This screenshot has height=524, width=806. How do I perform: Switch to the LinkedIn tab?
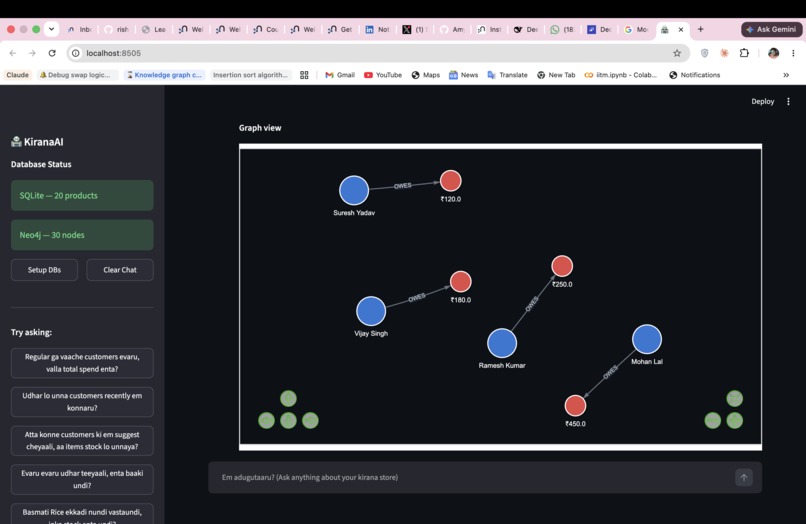(x=377, y=30)
